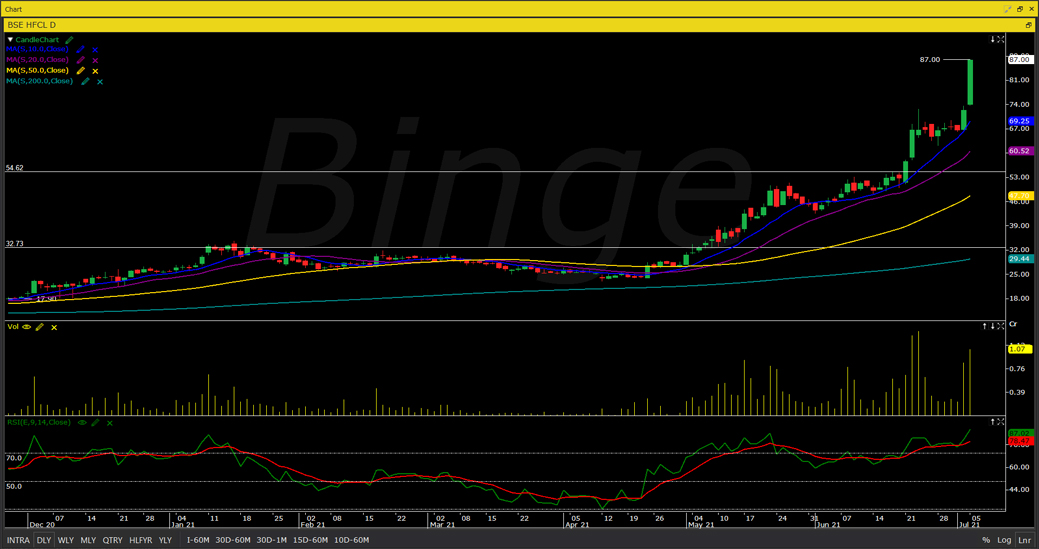
Task: Switch to HLFYR half-yearly timeframe
Action: (140, 540)
